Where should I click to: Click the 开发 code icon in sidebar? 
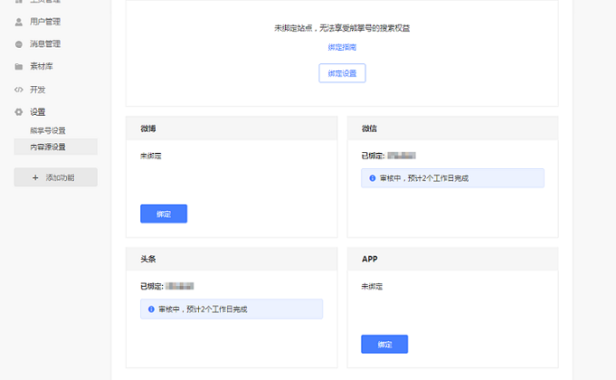coord(18,90)
